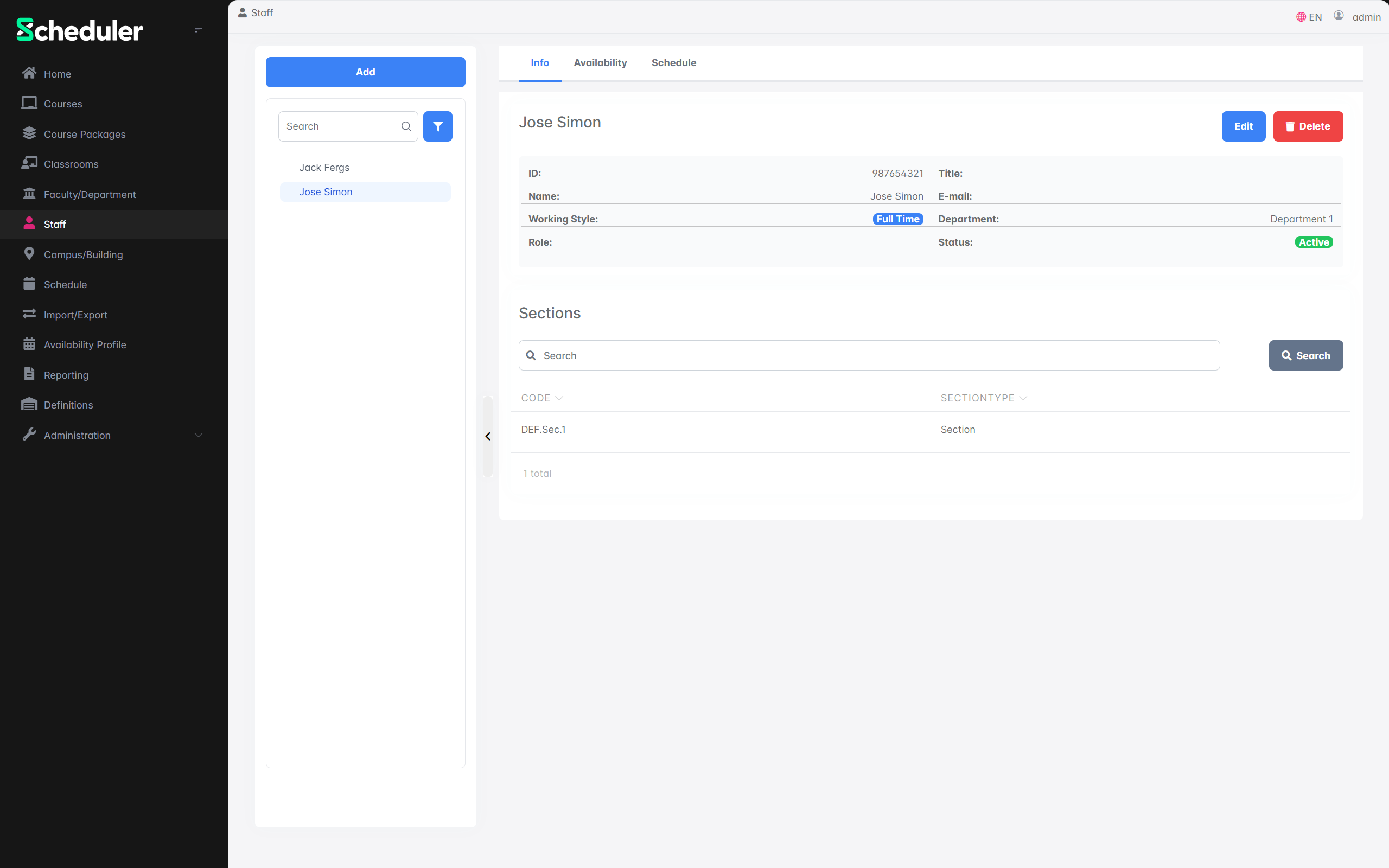Open Availability Profile in the sidebar
The width and height of the screenshot is (1389, 868).
click(85, 344)
